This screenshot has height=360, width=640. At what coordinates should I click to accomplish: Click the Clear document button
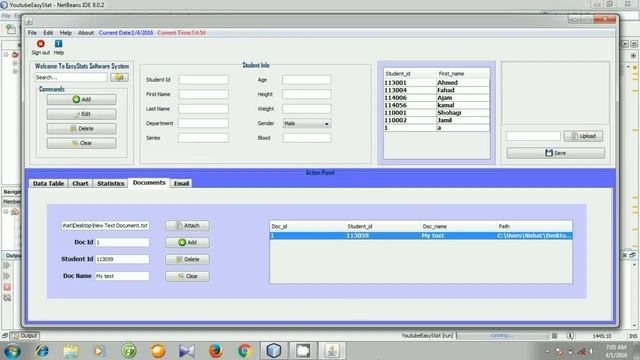point(187,276)
